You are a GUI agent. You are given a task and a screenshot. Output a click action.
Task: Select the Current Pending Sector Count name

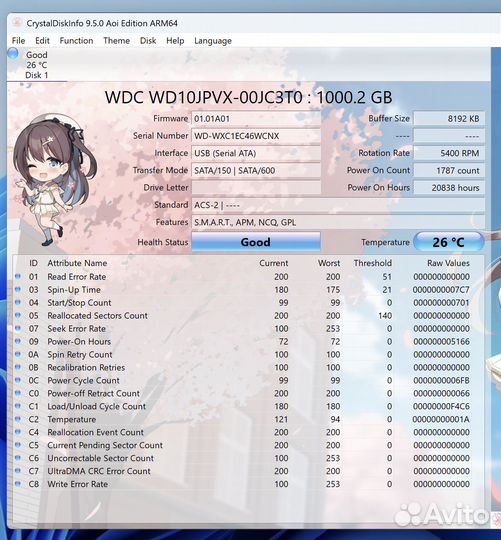point(105,445)
